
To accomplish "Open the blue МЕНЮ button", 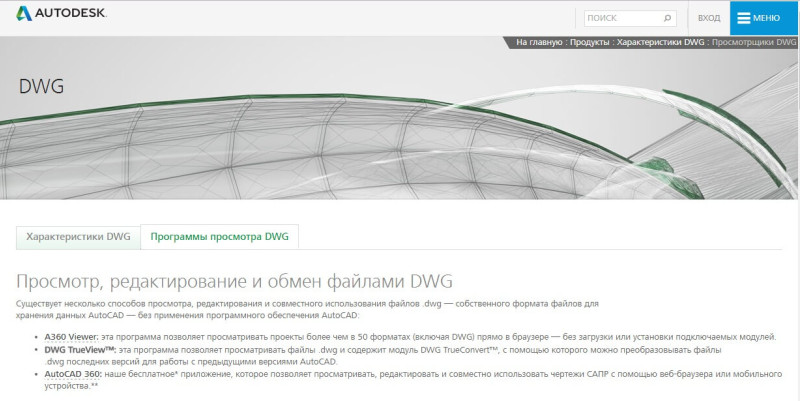I will click(764, 18).
